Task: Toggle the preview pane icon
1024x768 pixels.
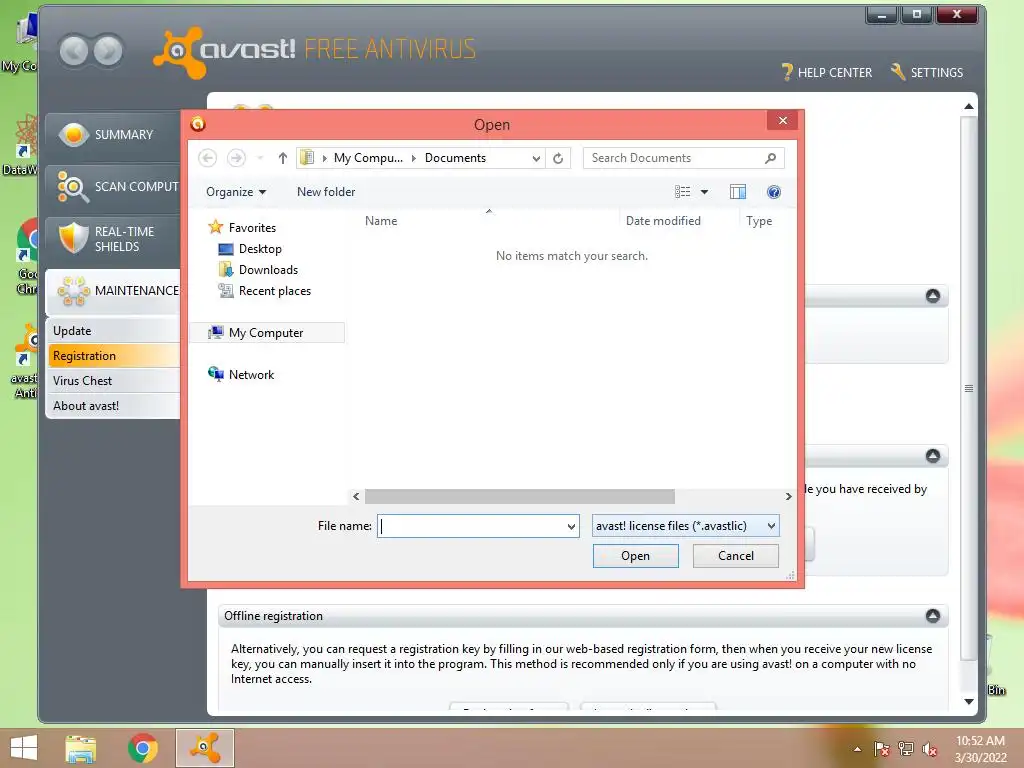Action: point(738,192)
